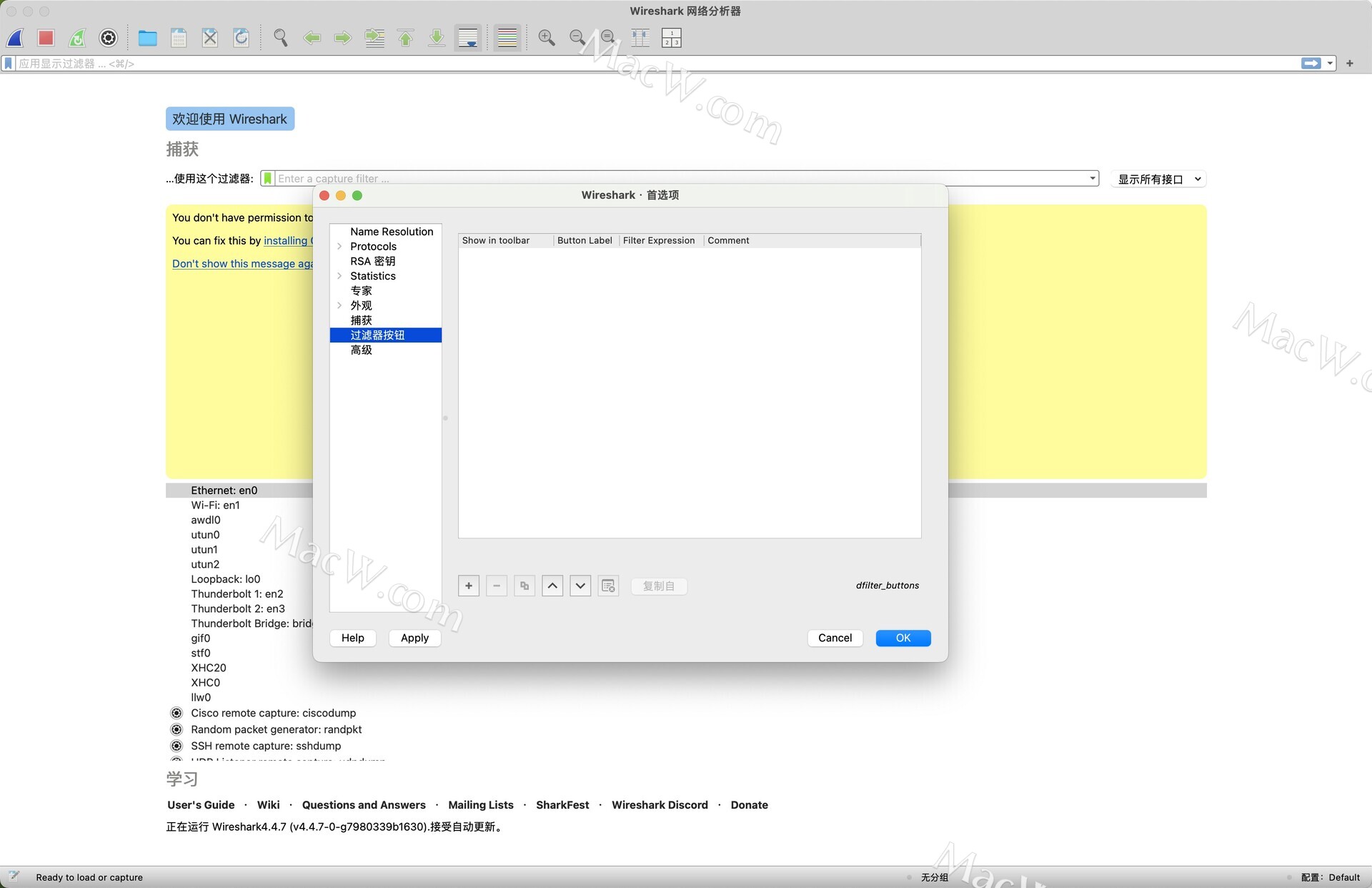
Task: Click Show in toolbar column header
Action: 506,240
